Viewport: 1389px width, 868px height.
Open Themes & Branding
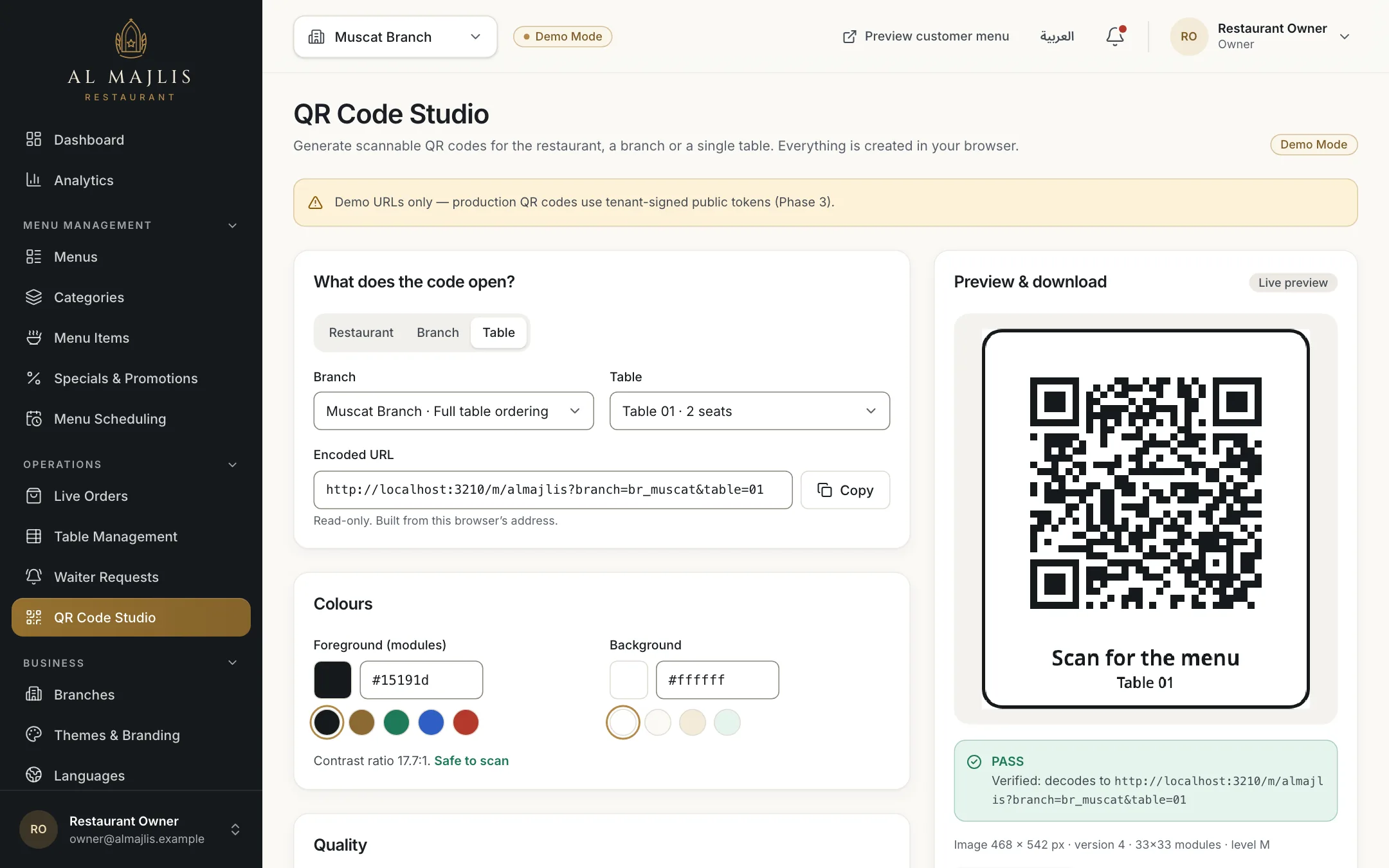[131, 735]
